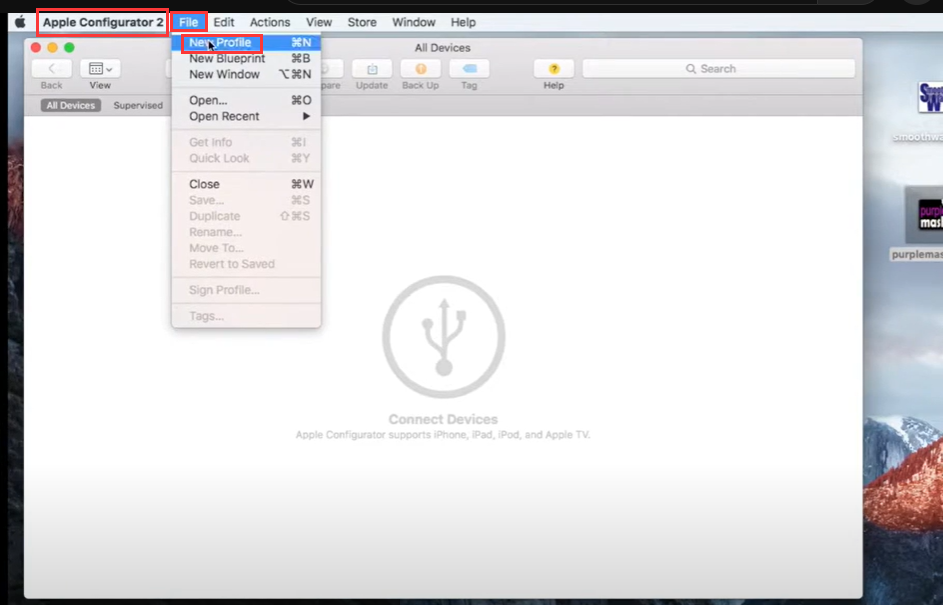Open the Actions menu
The image size is (943, 605).
270,22
